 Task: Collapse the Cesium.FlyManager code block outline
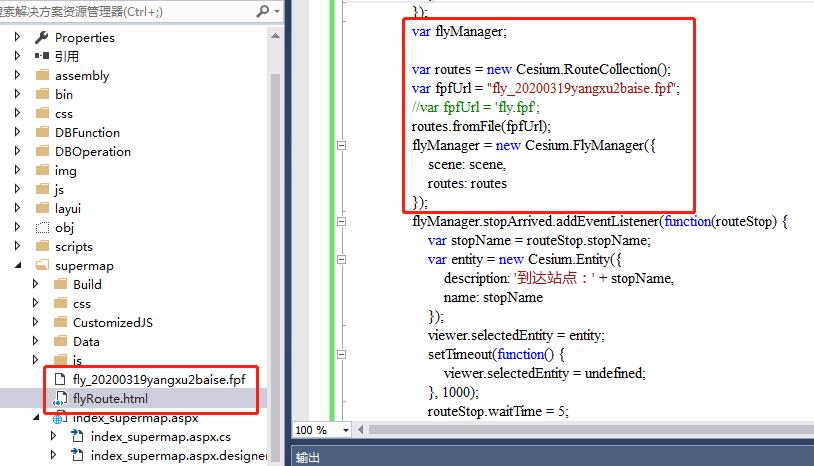pos(343,146)
